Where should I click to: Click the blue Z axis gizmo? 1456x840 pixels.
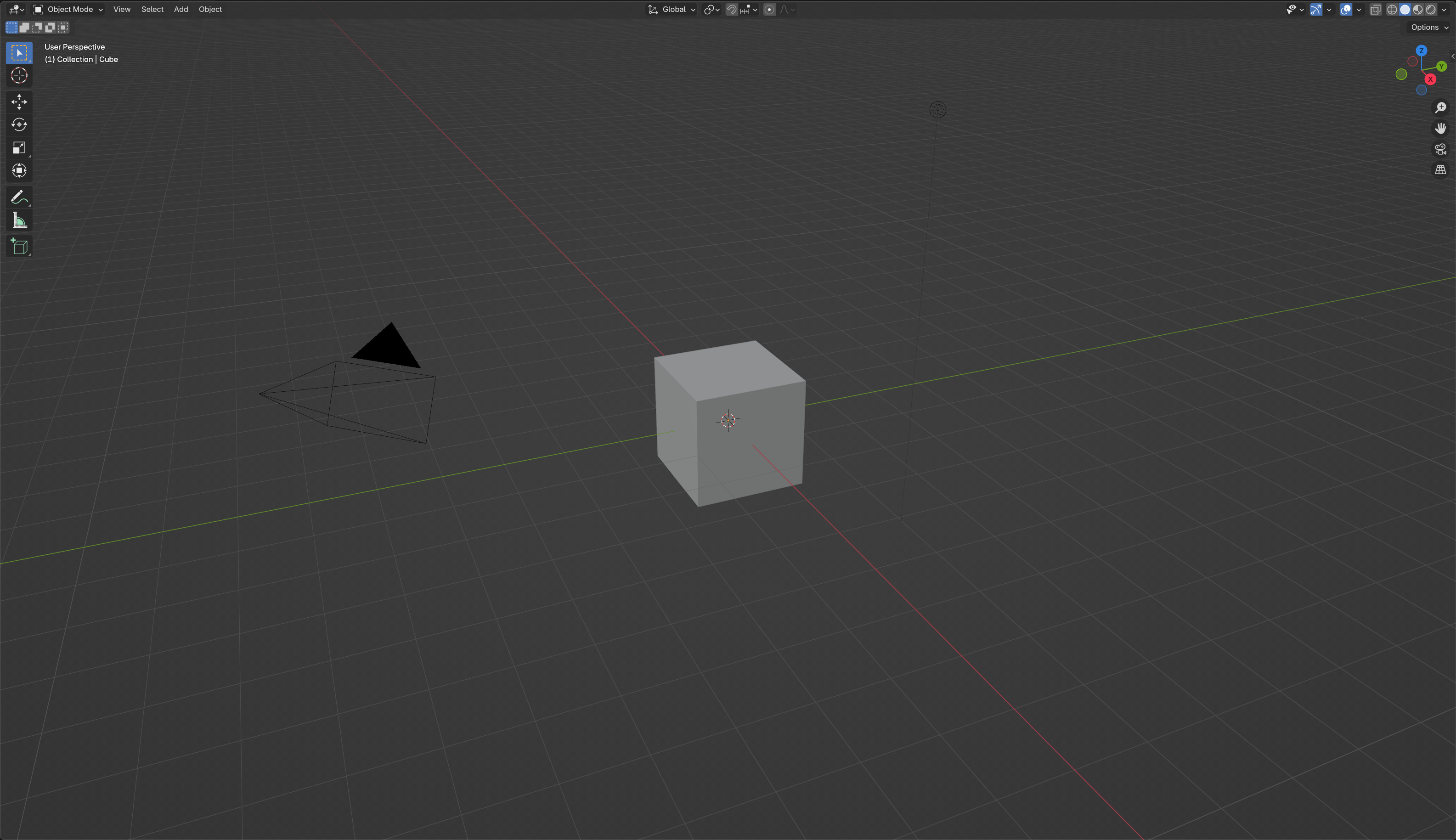coord(1422,51)
